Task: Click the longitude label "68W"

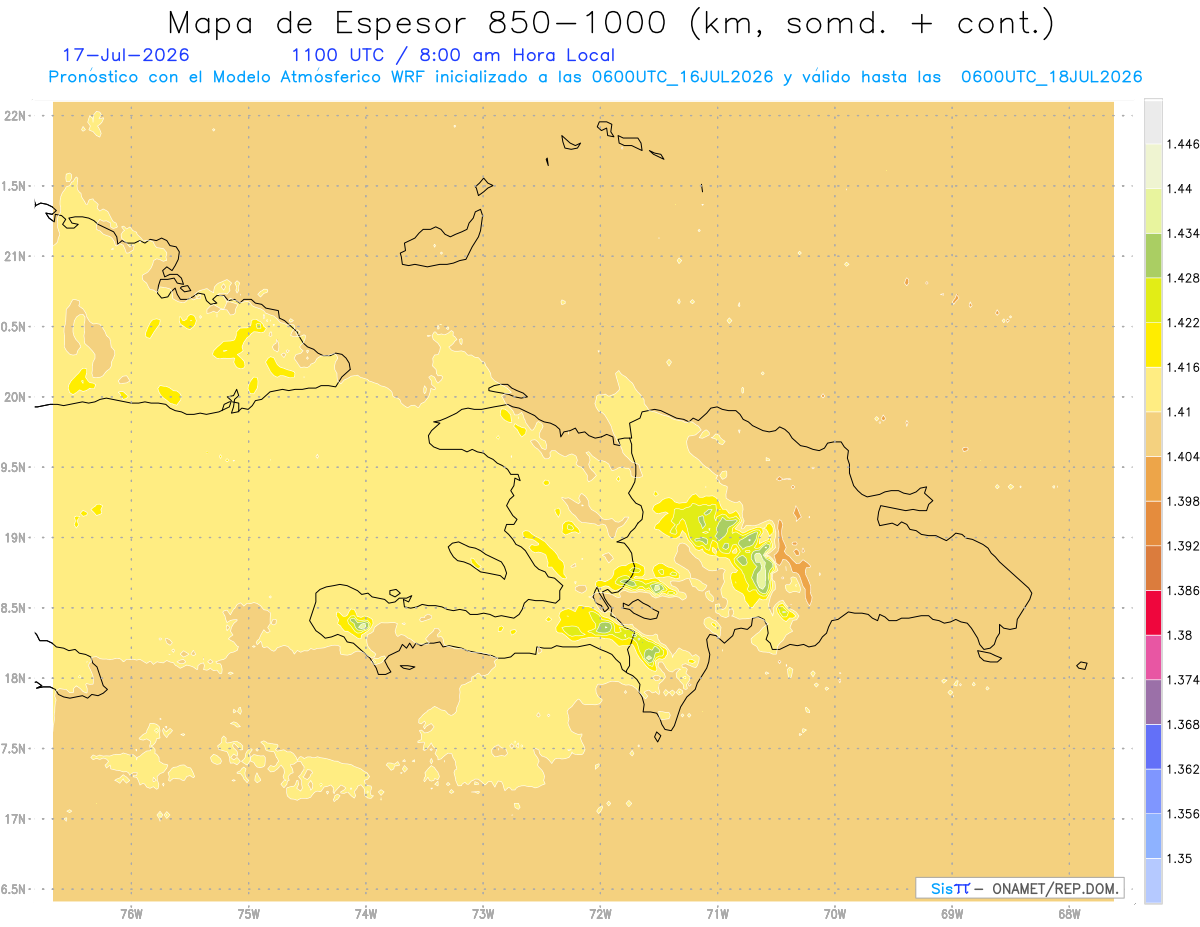Action: [x=1069, y=913]
